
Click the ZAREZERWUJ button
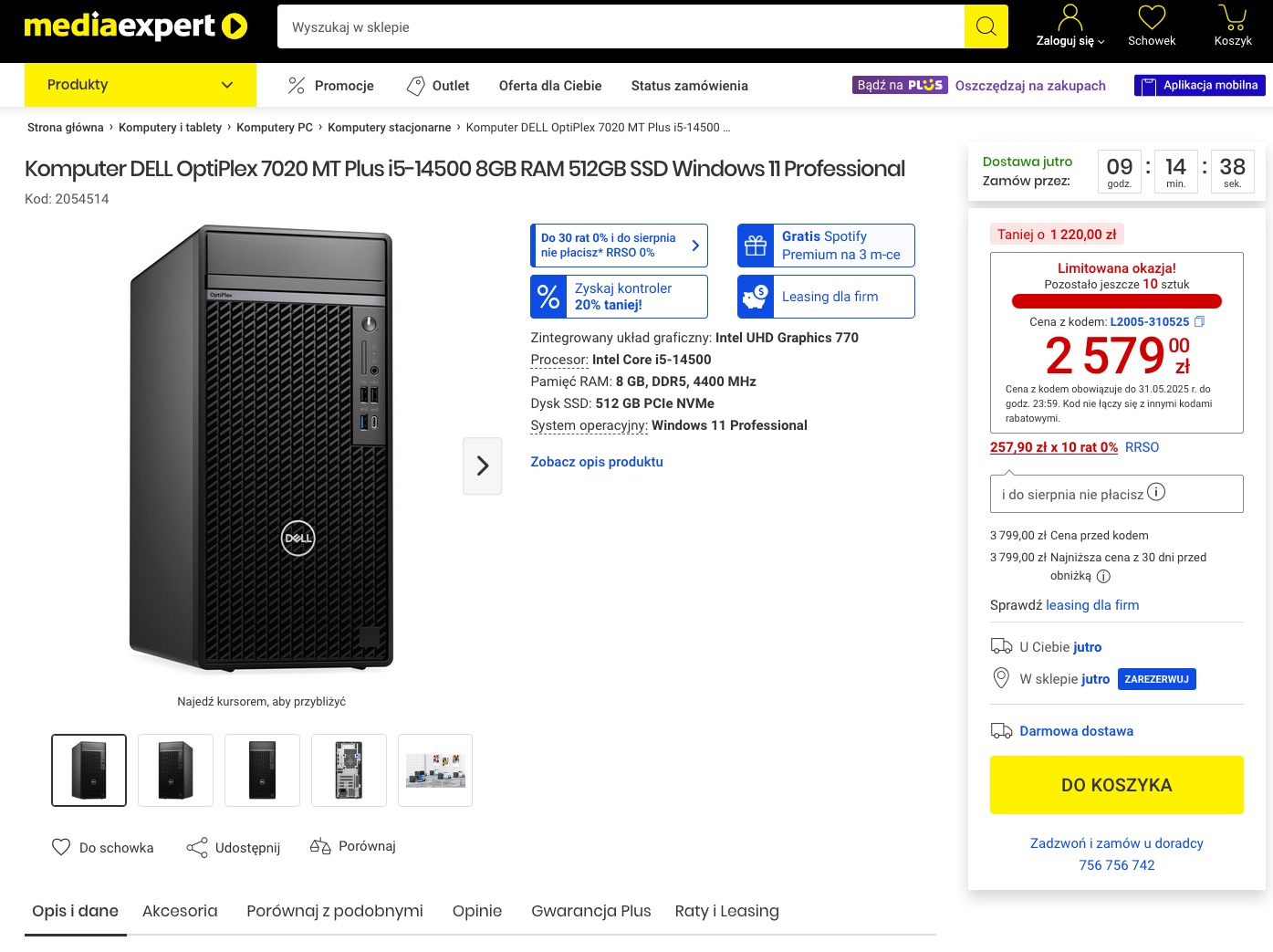1156,679
